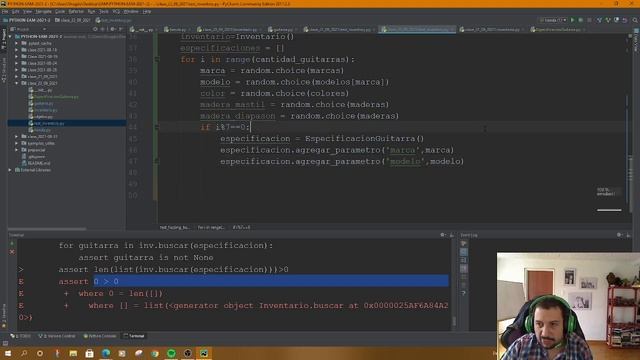Click the Terminal tool window tab
The image size is (640, 360).
(x=134, y=336)
